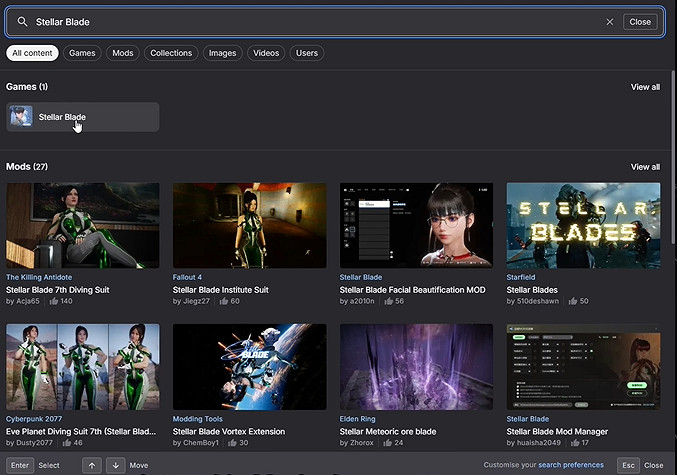The image size is (677, 475).
Task: Click the thumbs-up icon on Stellar Blades mod
Action: click(572, 300)
